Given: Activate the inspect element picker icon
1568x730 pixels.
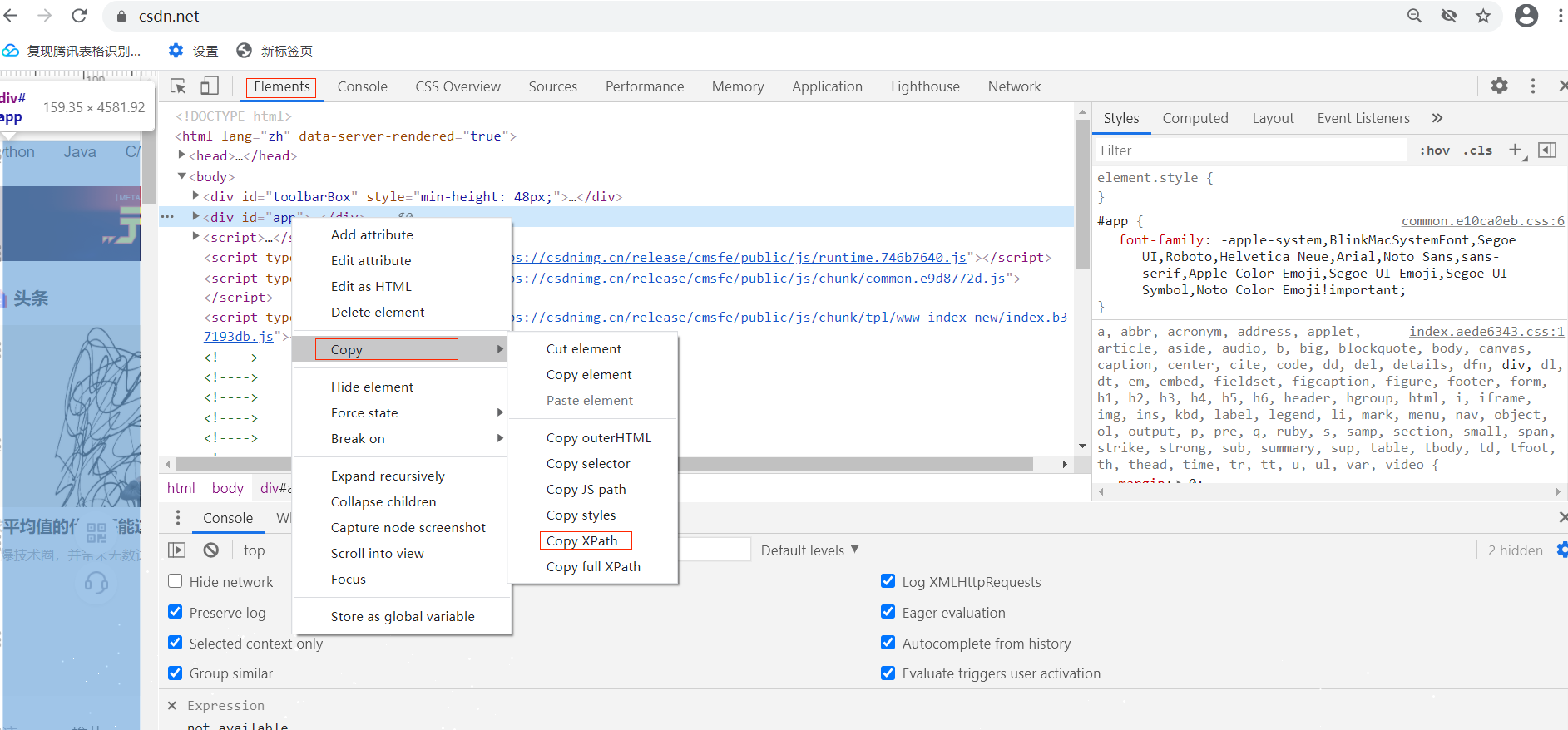Looking at the screenshot, I should point(178,86).
